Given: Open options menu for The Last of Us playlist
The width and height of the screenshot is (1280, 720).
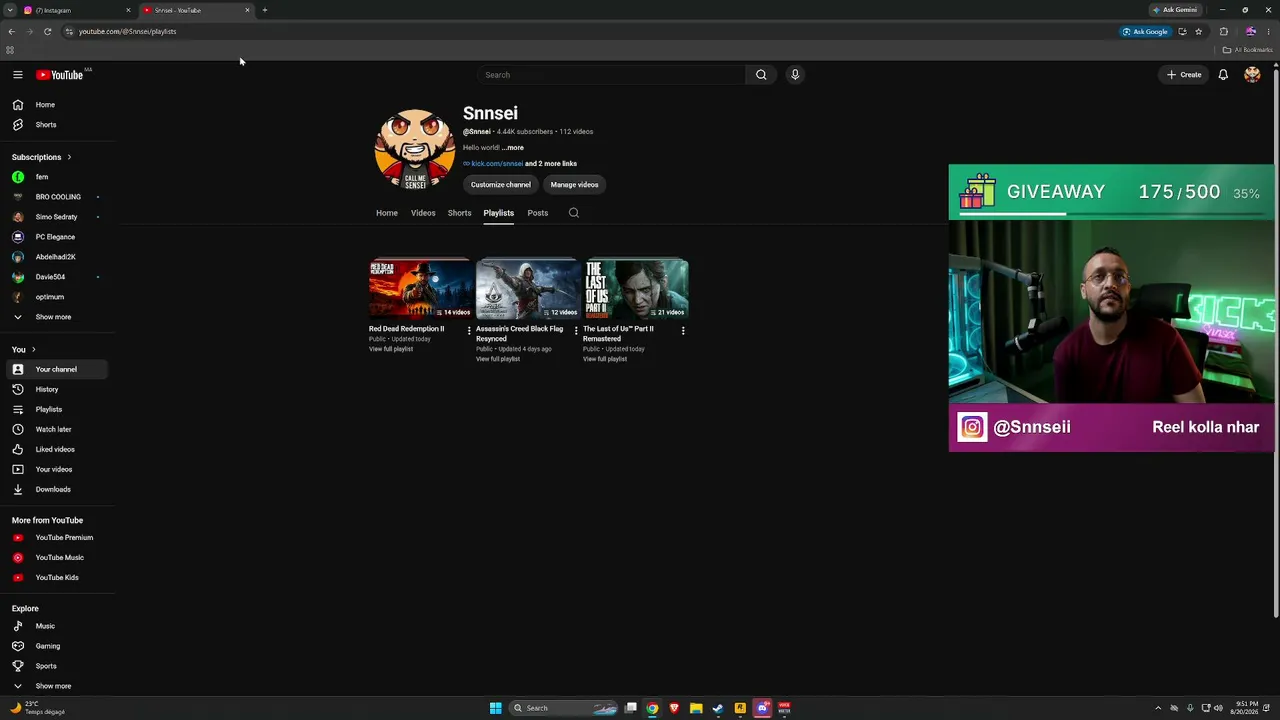Looking at the screenshot, I should 683,330.
